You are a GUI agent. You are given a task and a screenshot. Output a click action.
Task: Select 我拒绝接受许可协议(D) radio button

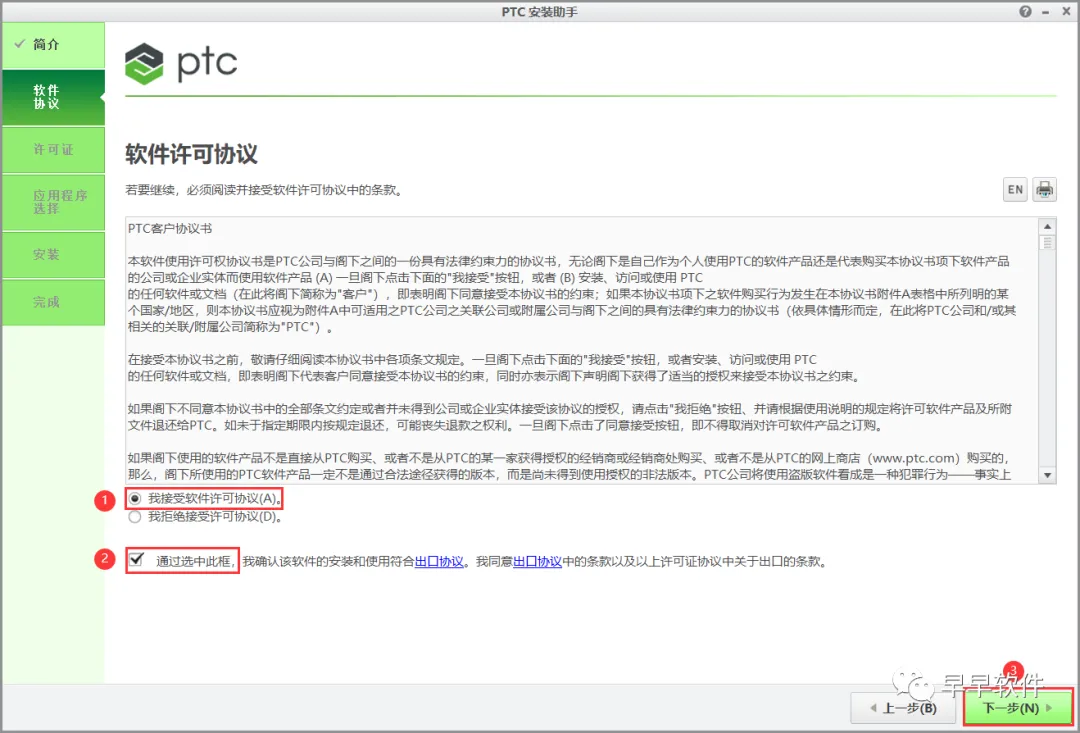coord(135,516)
